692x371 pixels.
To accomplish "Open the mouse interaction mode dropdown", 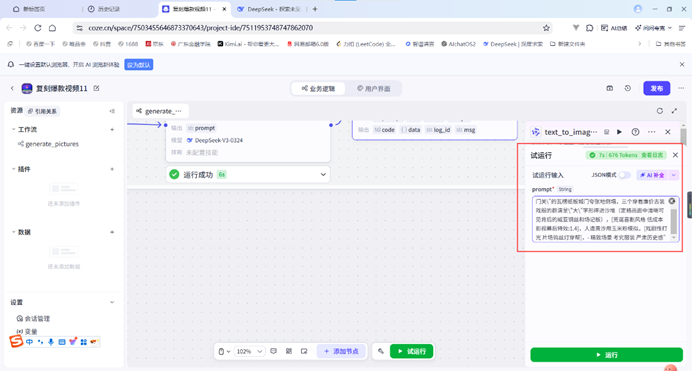I will [224, 351].
